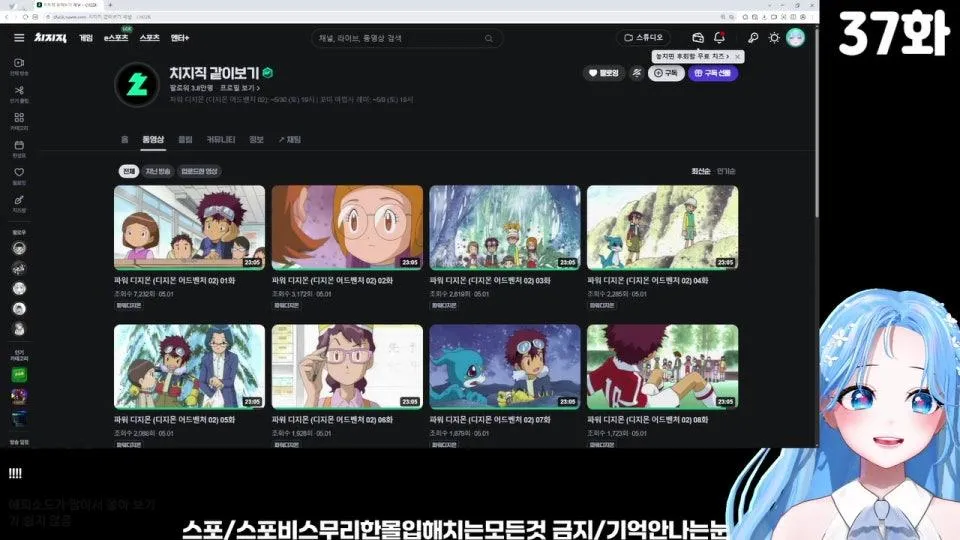
Task: Close the free cheese tooltip
Action: (737, 56)
